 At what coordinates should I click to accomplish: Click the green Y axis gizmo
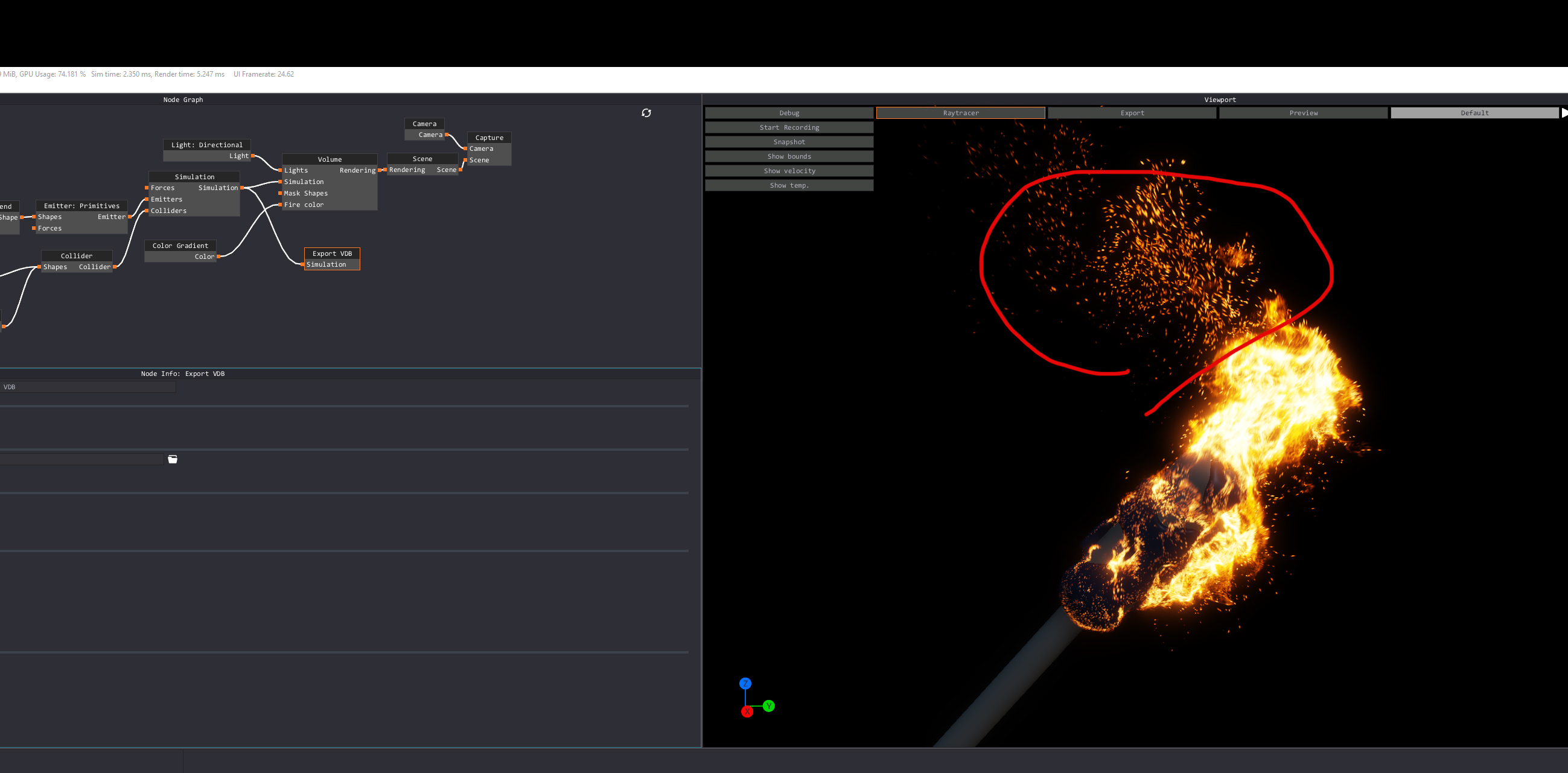point(769,706)
